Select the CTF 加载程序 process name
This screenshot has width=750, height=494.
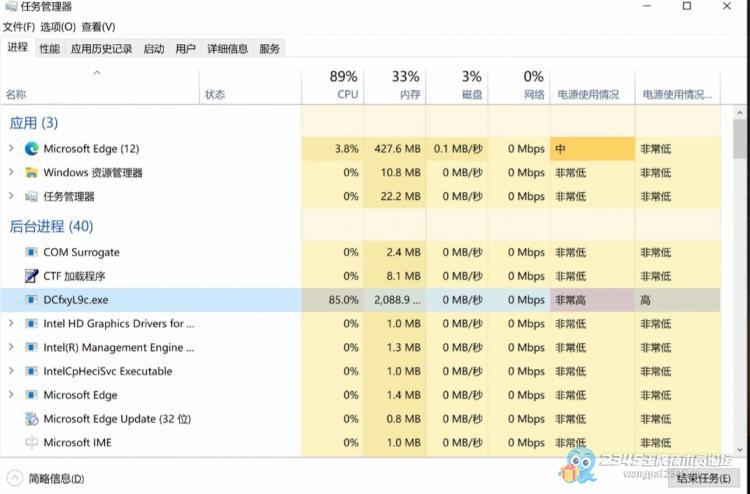point(74,276)
